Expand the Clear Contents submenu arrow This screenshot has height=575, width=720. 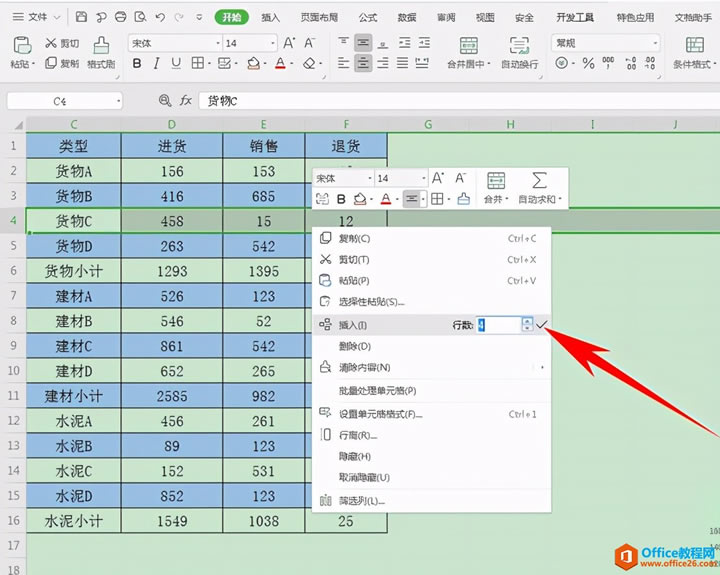[x=542, y=367]
